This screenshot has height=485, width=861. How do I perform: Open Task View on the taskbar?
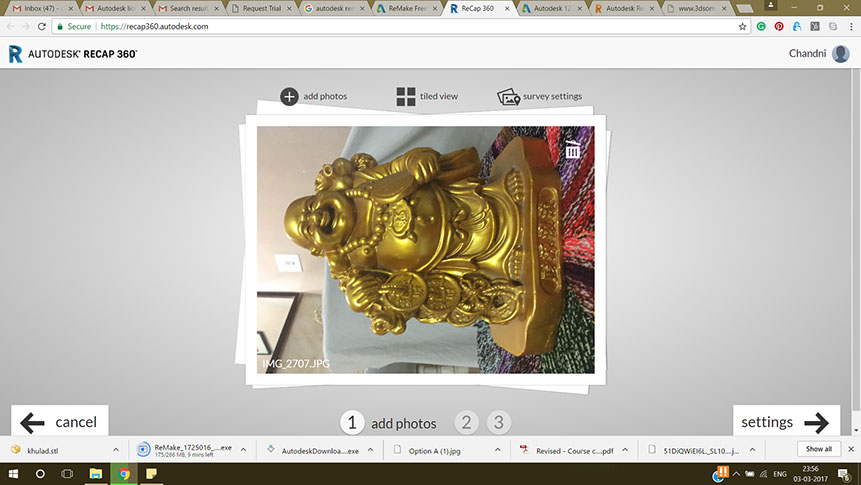click(67, 473)
